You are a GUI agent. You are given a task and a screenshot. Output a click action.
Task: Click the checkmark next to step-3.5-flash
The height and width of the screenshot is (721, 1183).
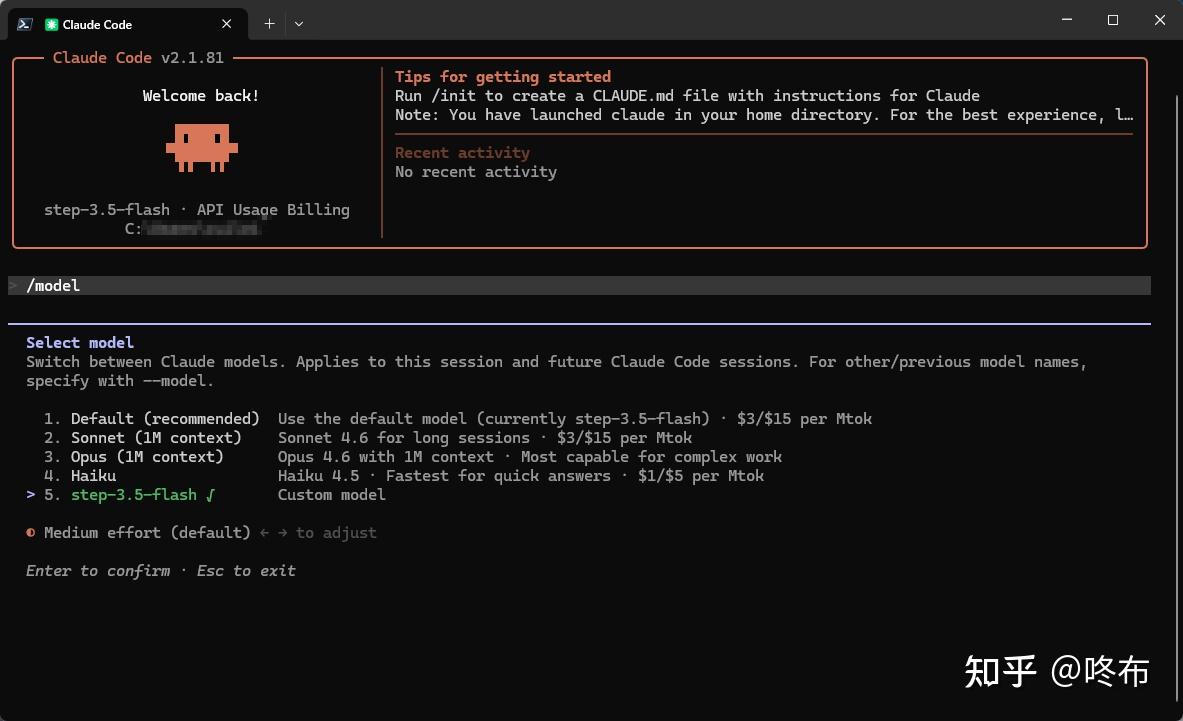point(210,495)
